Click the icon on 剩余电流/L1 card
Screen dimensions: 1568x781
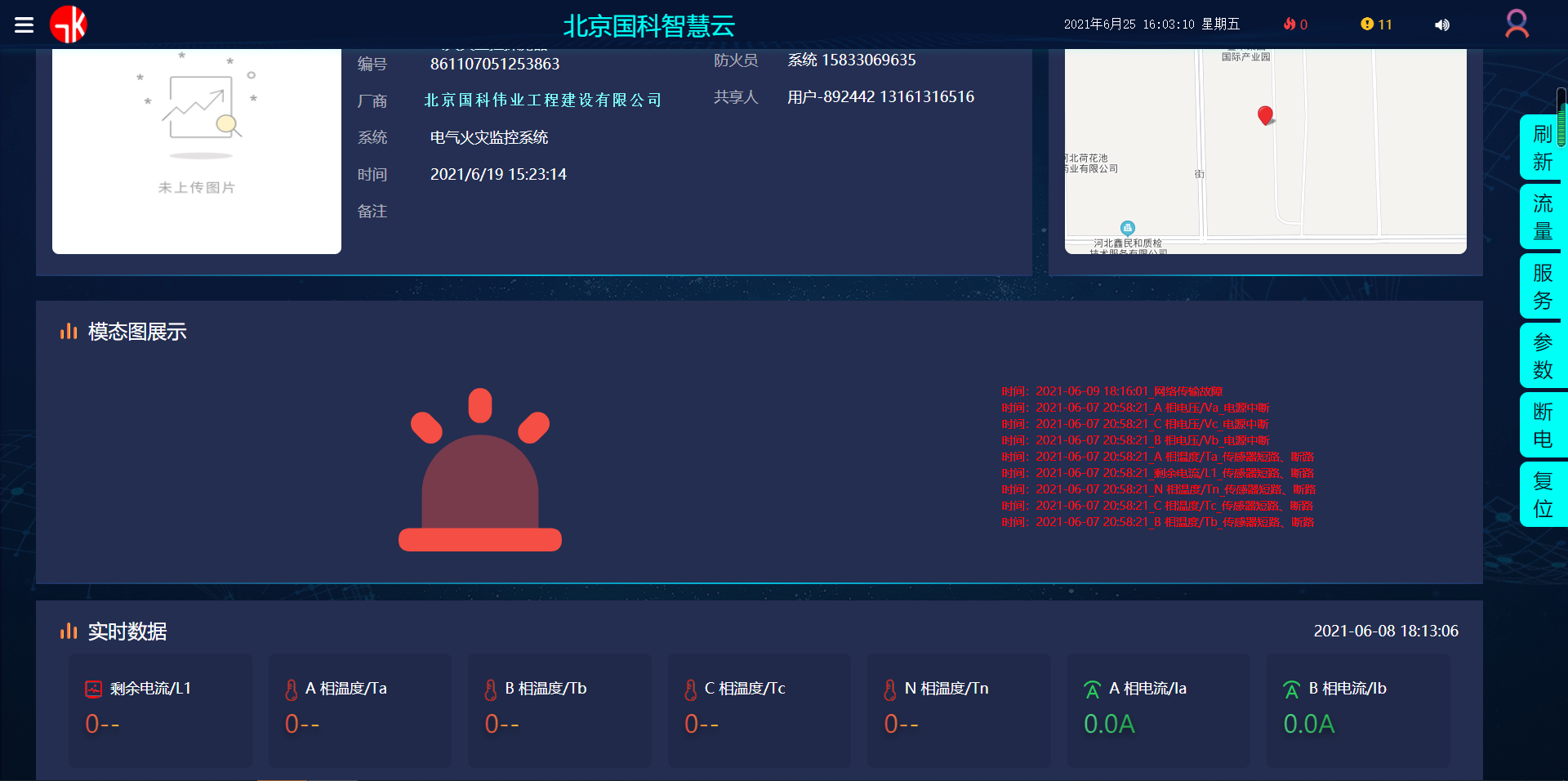point(91,689)
